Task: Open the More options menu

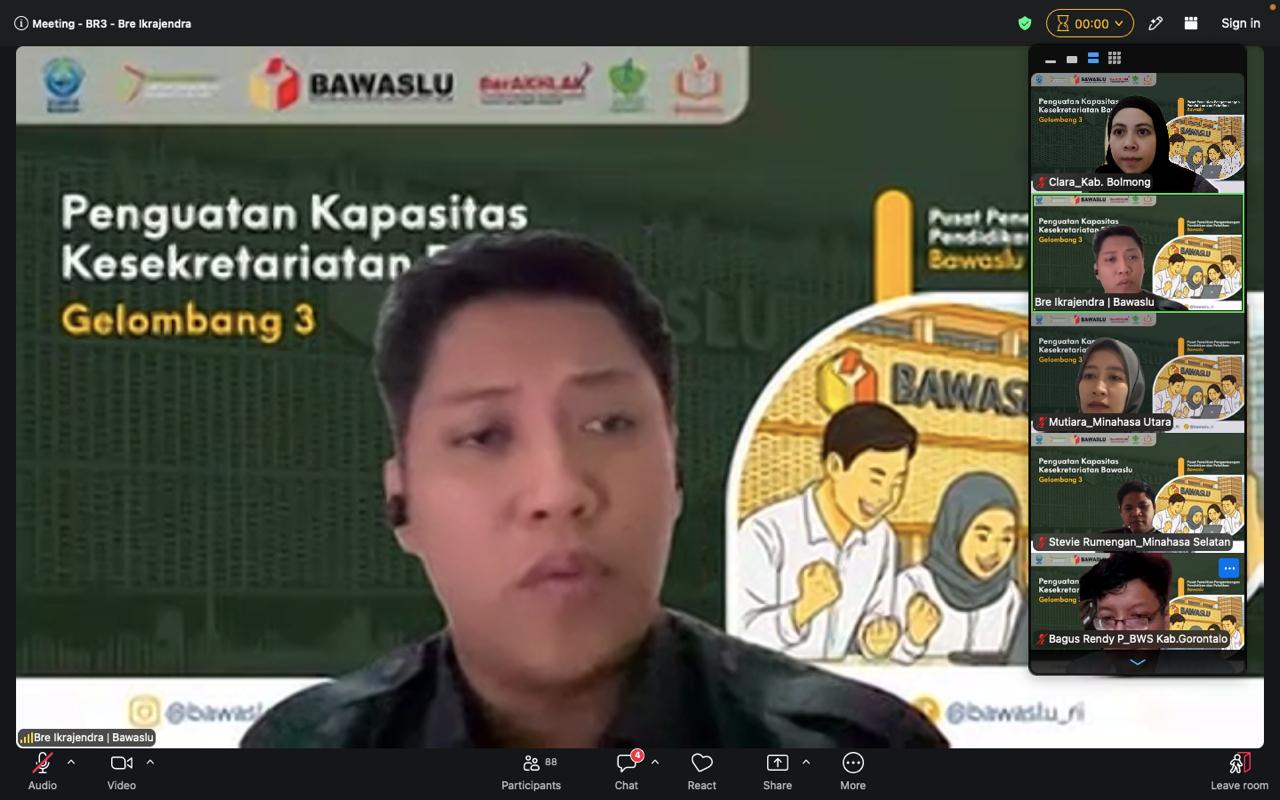Action: pos(853,770)
